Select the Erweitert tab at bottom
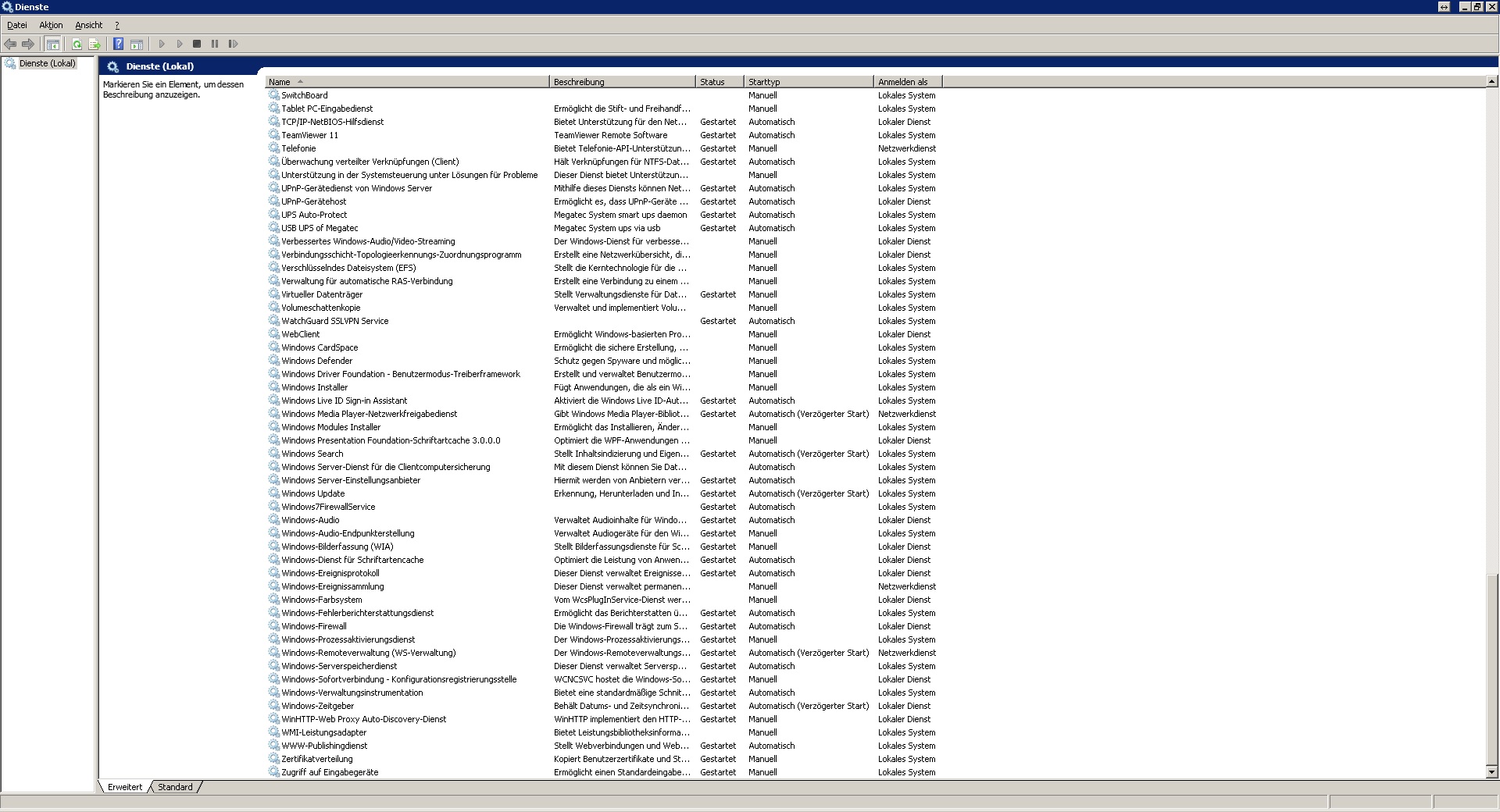 click(125, 787)
